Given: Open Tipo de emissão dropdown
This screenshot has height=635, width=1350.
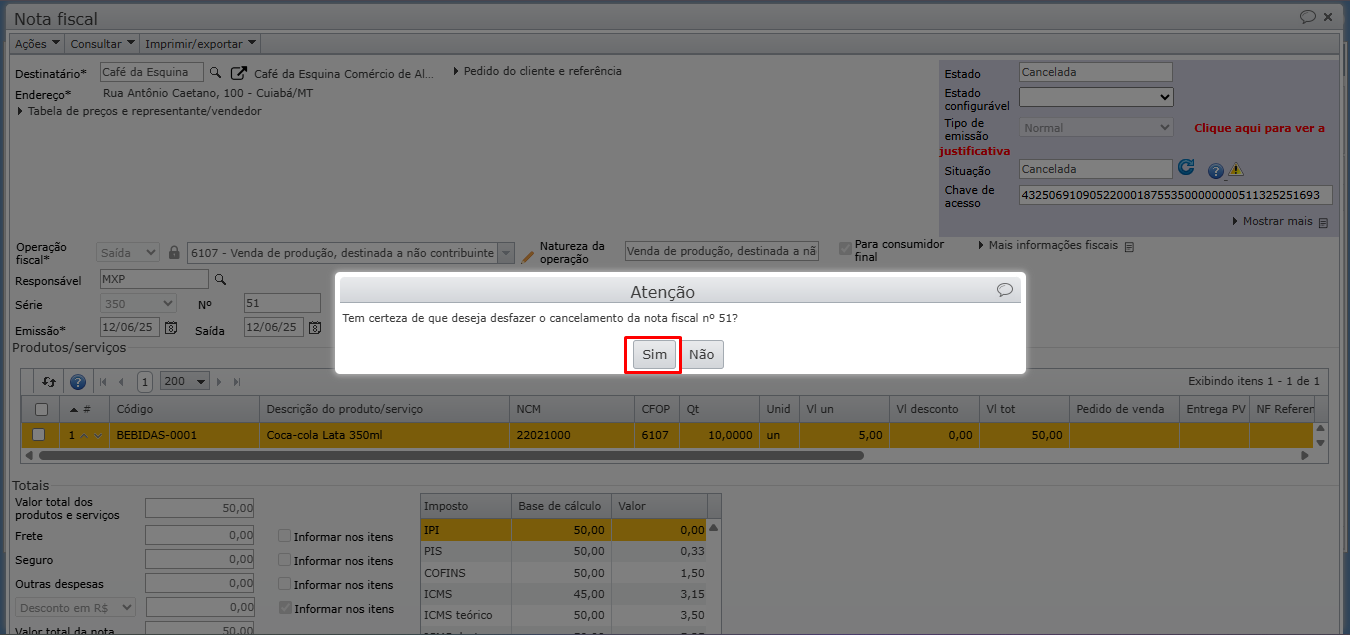Looking at the screenshot, I should (1096, 128).
